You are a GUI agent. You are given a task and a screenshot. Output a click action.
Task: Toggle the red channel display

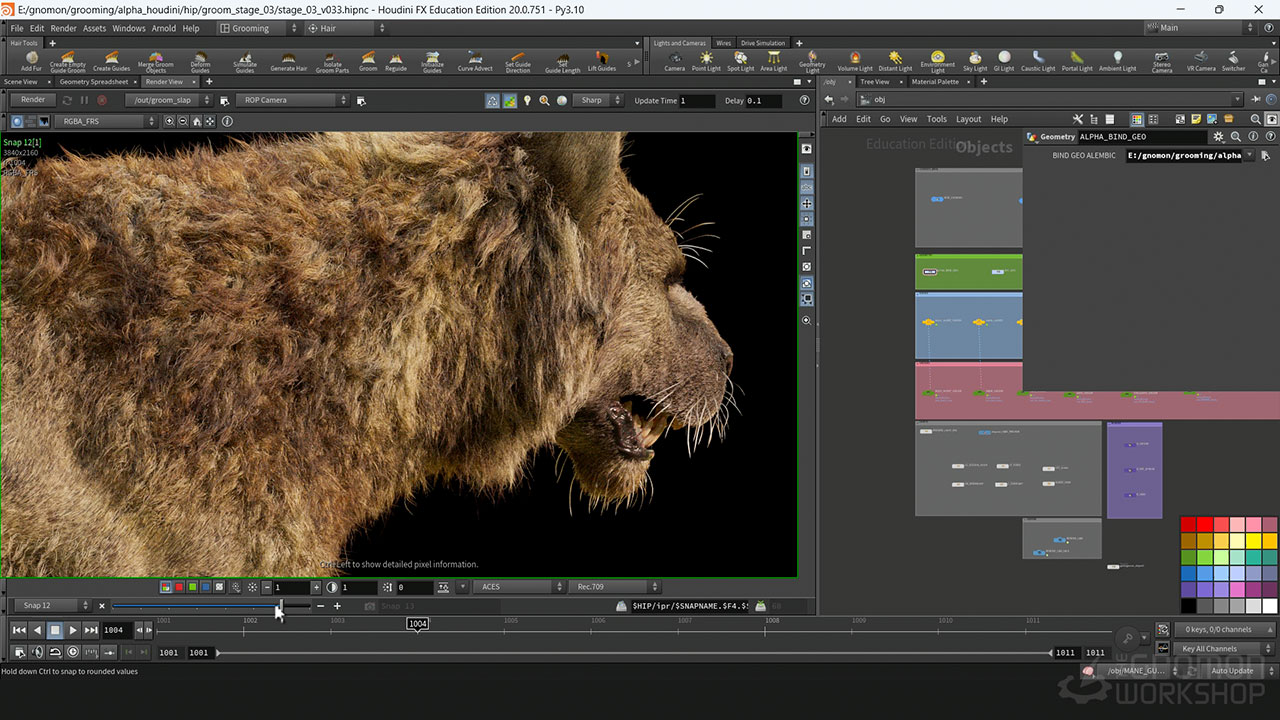click(179, 588)
